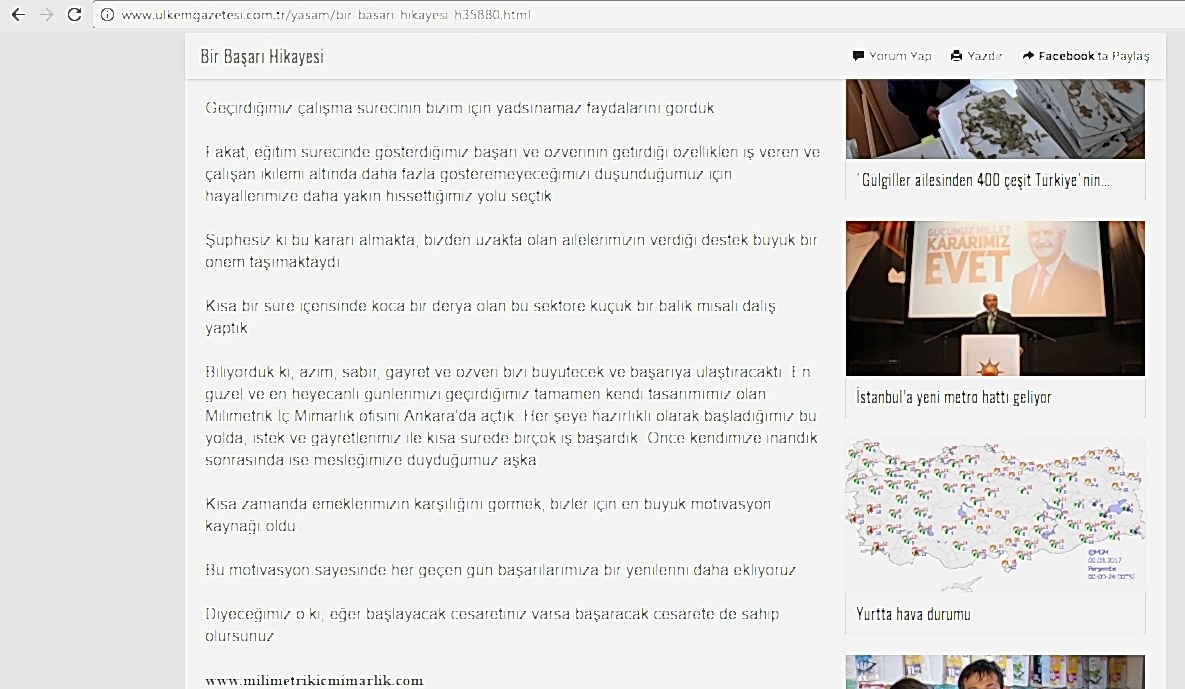The width and height of the screenshot is (1185, 689).
Task: Click the printer icon beside Yazdır
Action: click(x=956, y=55)
